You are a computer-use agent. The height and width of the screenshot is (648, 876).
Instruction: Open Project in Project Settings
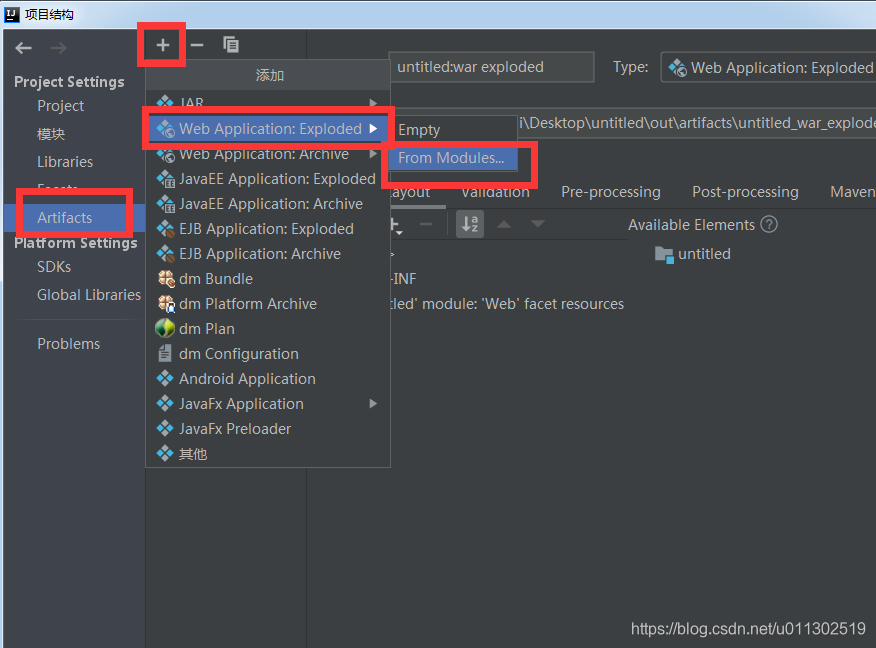coord(60,106)
